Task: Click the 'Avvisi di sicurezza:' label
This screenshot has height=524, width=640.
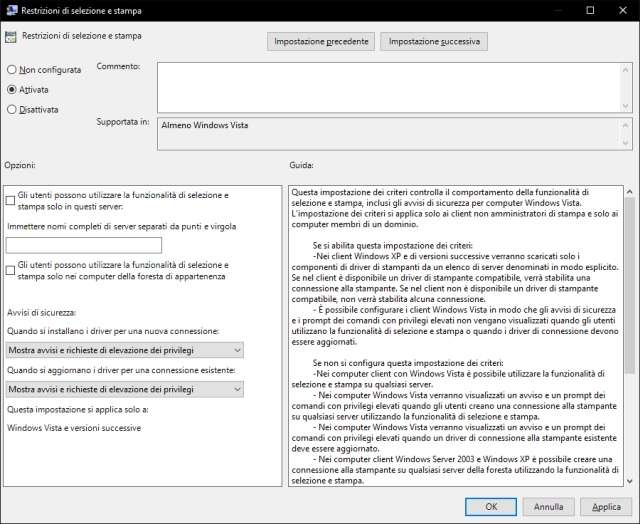Action: click(x=41, y=313)
